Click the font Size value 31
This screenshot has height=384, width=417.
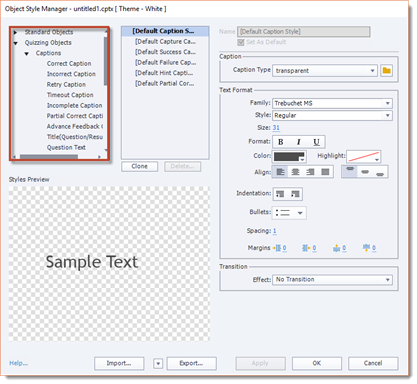[276, 128]
